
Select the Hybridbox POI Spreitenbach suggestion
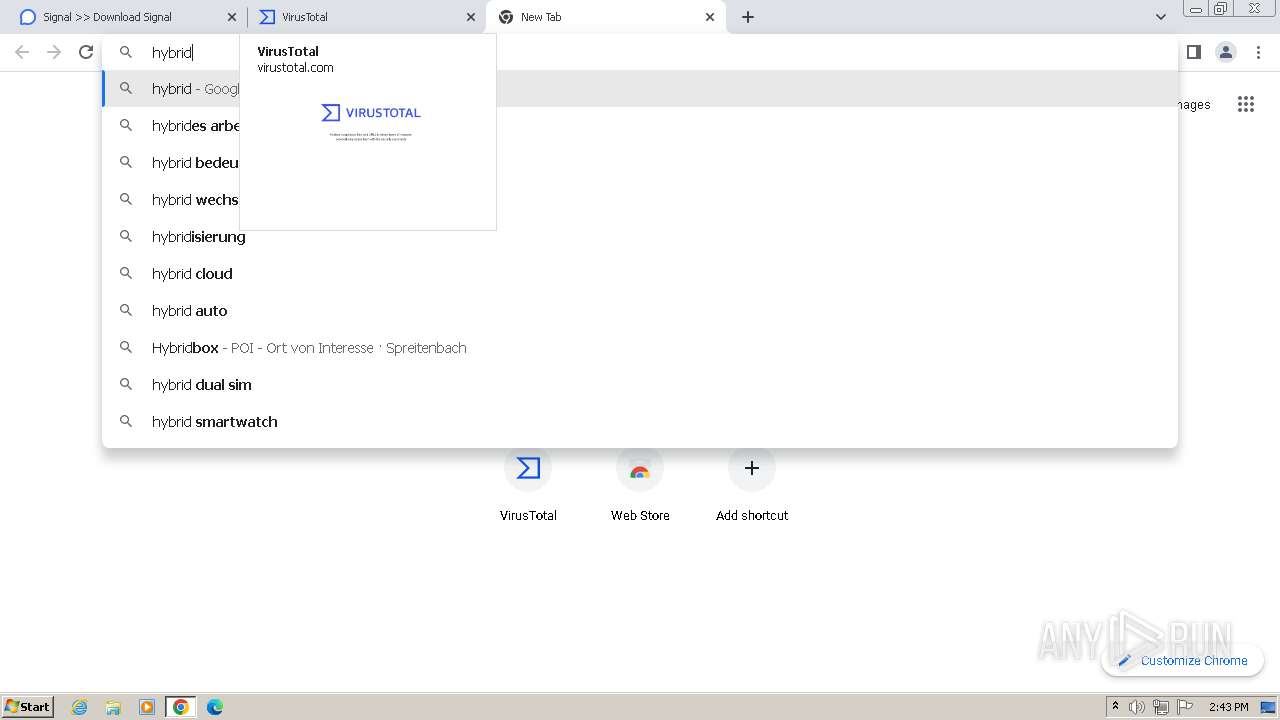tap(640, 348)
